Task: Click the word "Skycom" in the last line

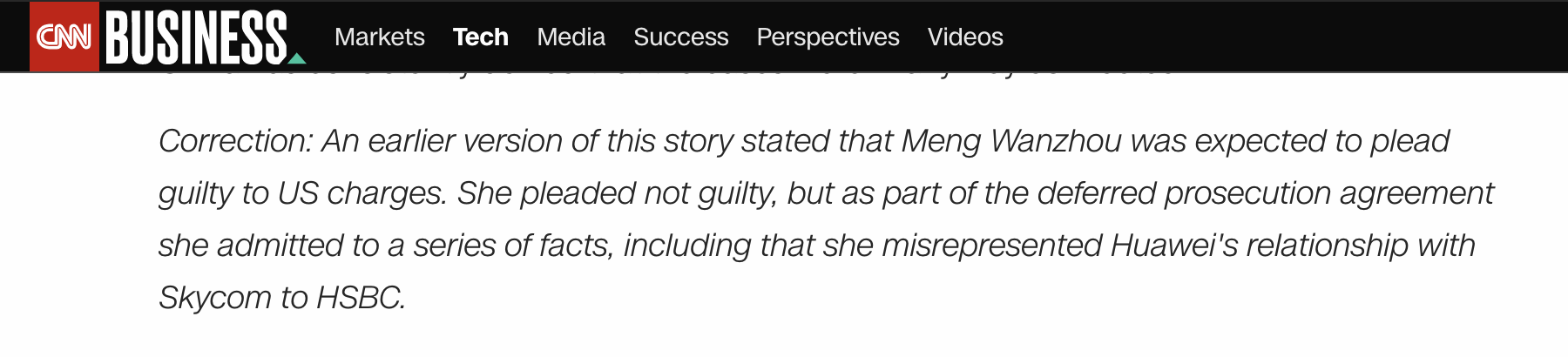Action: coord(215,298)
